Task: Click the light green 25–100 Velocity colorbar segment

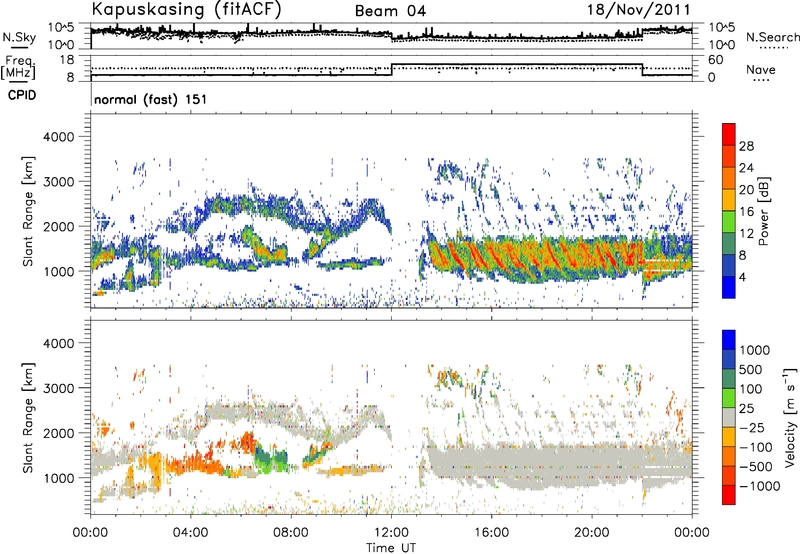Action: coord(729,398)
